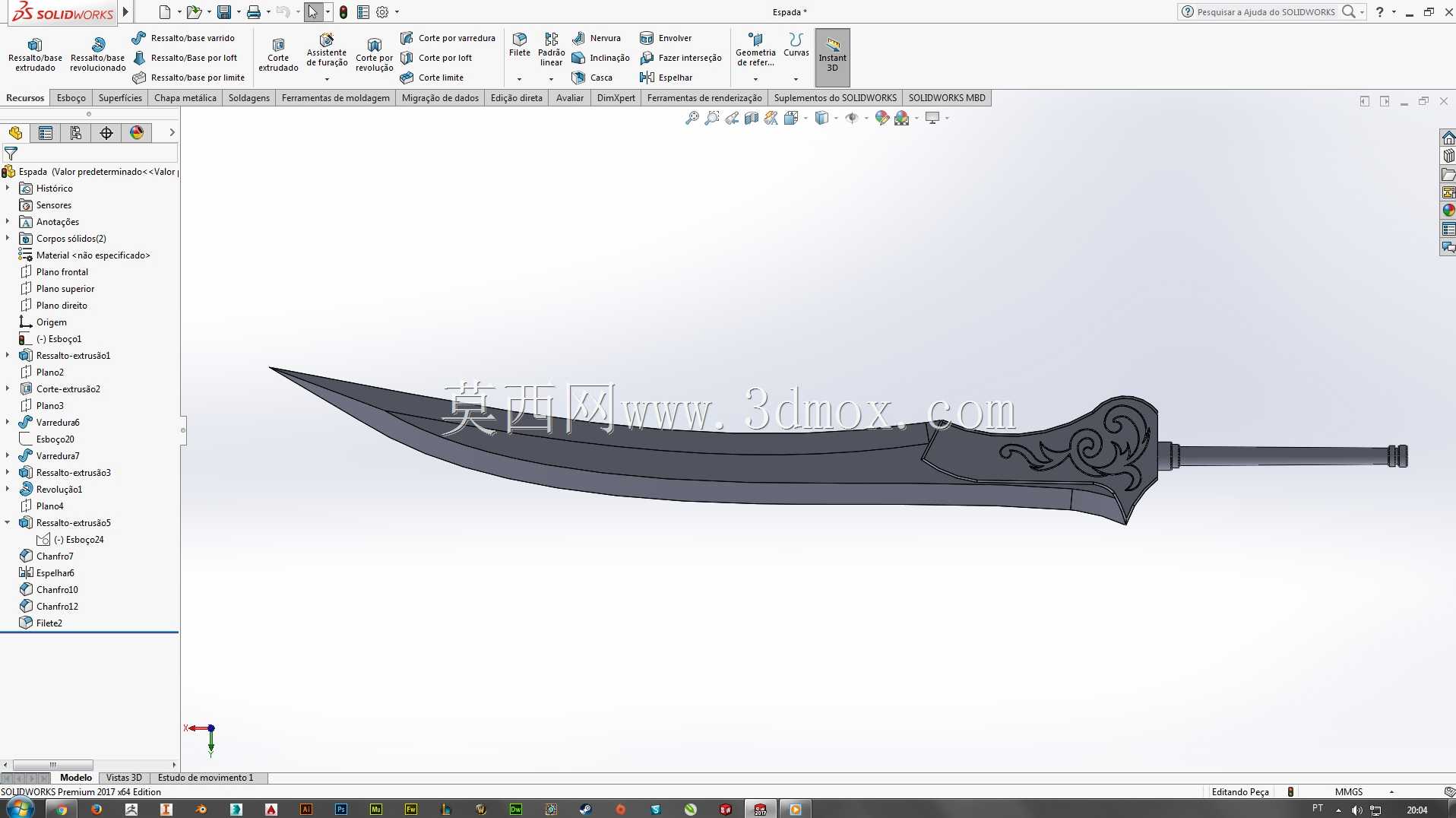Open ConfigurationManager panel tab
Screen dimensions: 1456x818
tap(76, 133)
